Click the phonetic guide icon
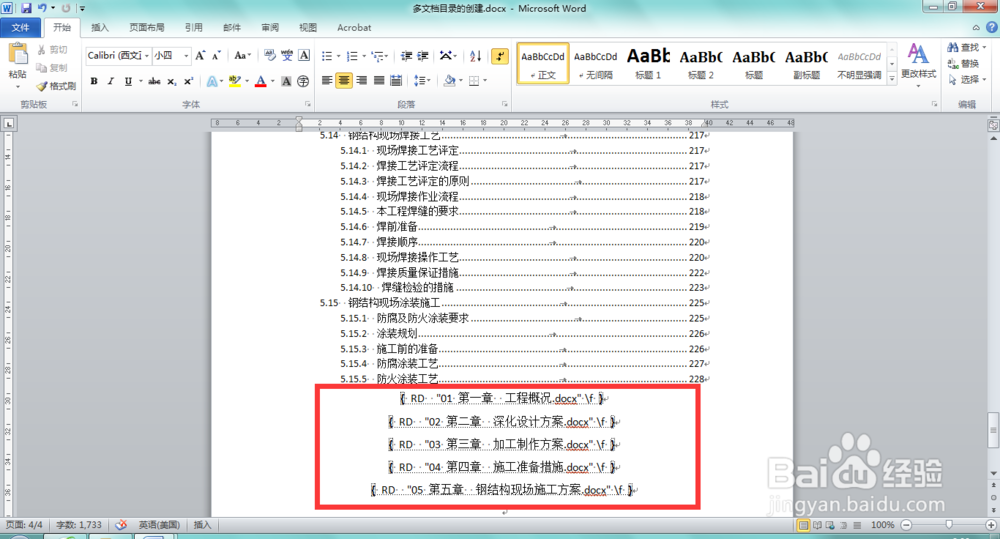The image size is (1000, 539). 287,55
